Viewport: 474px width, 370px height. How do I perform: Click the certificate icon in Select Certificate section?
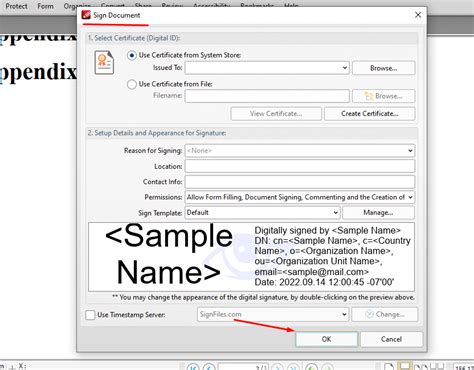coord(104,63)
